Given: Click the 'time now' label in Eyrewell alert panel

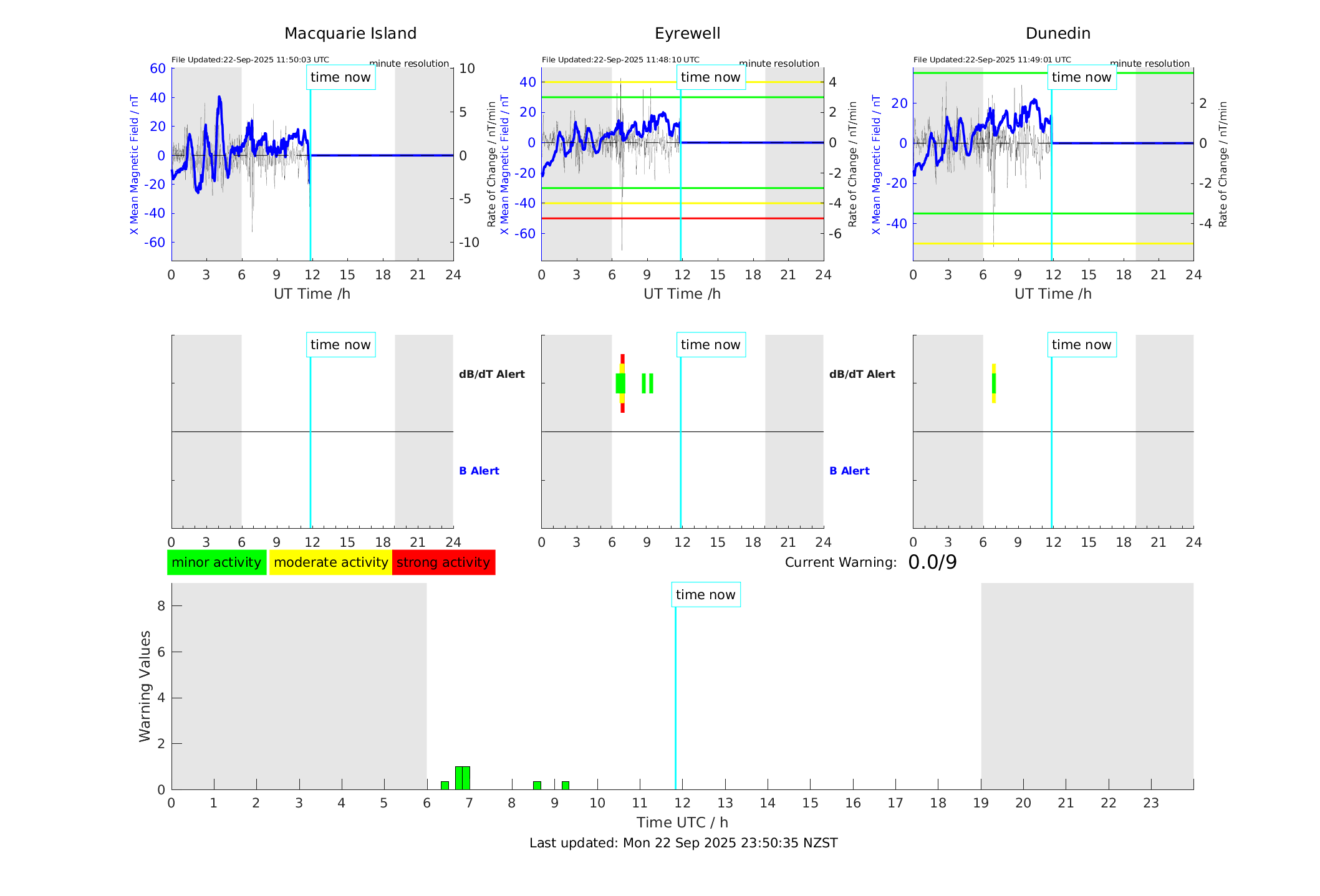Looking at the screenshot, I should [710, 345].
